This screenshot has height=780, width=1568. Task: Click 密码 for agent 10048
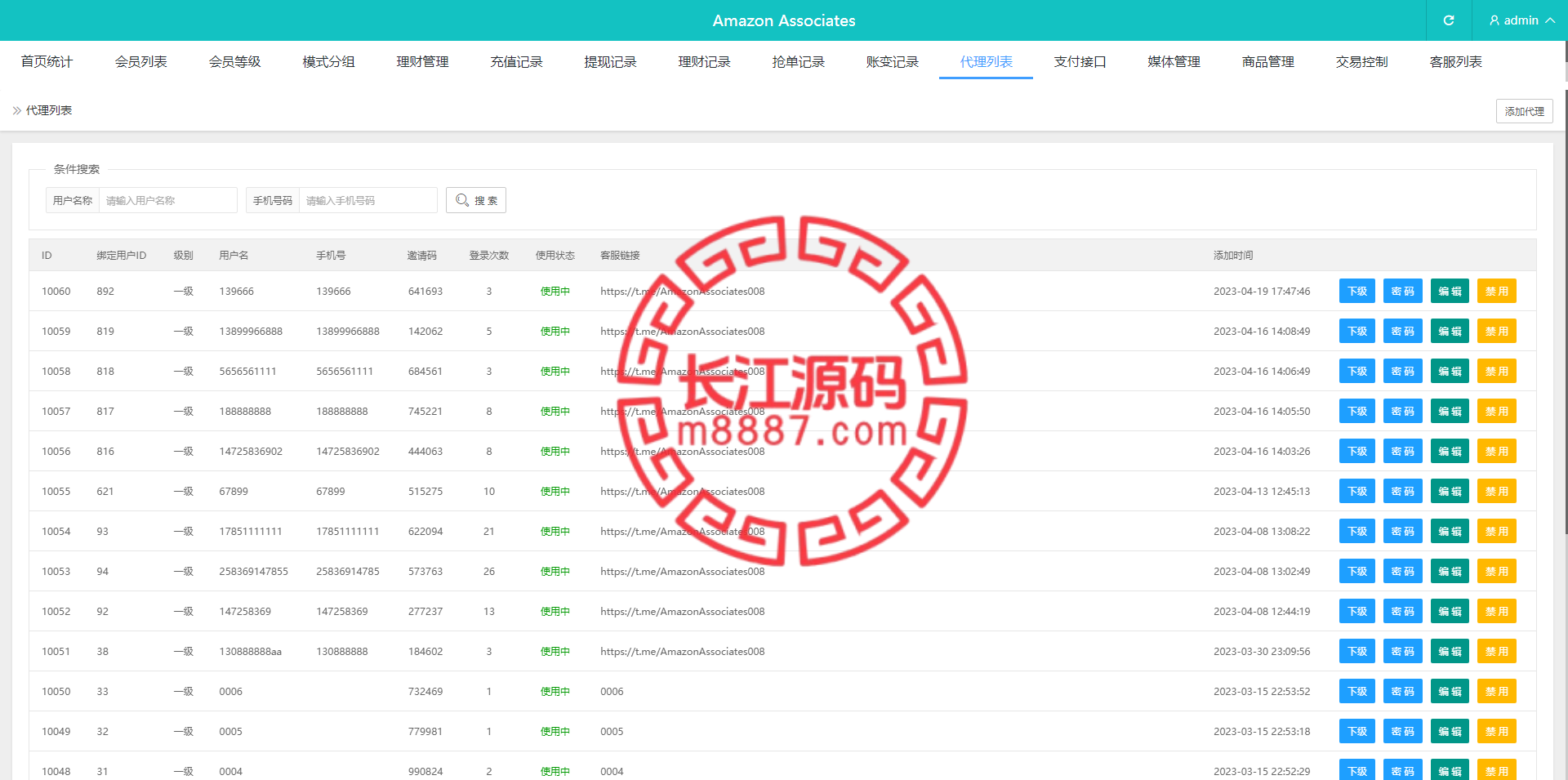click(1403, 770)
